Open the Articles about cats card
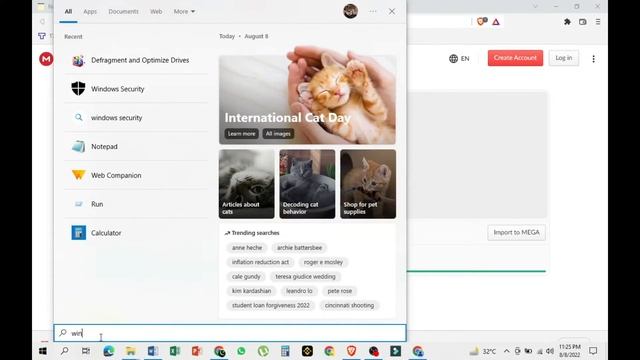This screenshot has height=360, width=640. 247,184
